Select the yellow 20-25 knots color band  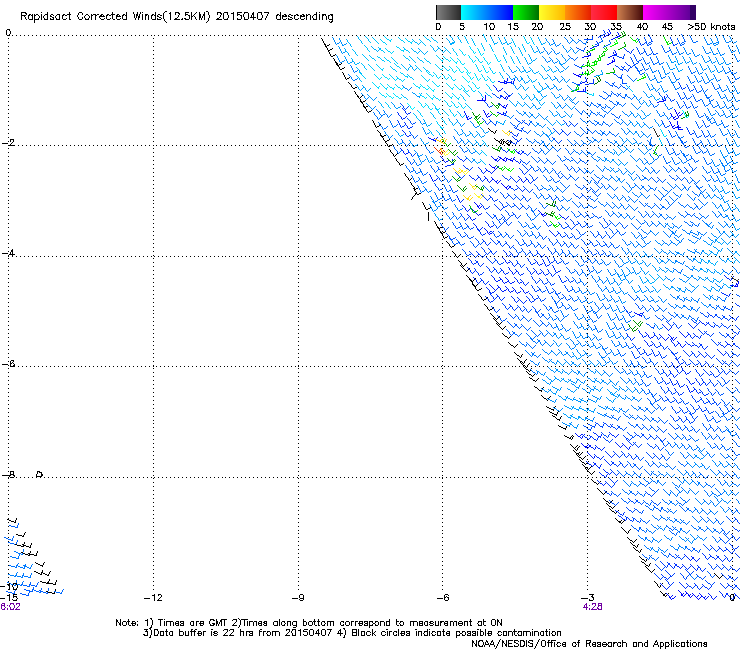click(x=552, y=12)
